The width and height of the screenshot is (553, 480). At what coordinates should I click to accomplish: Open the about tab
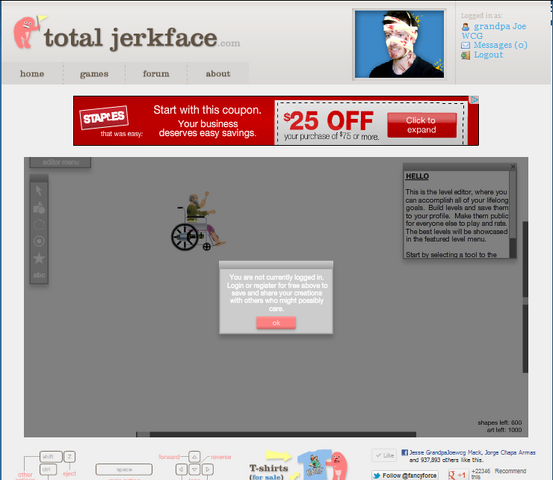218,73
